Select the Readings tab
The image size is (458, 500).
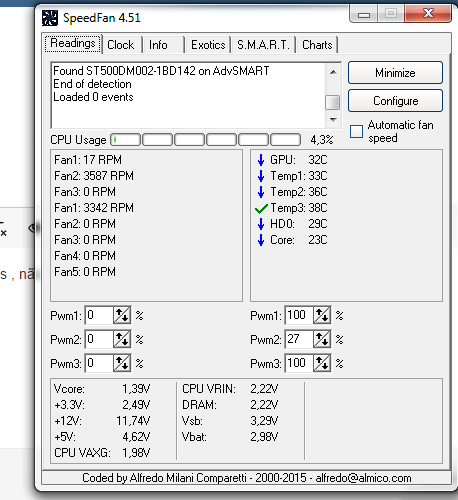click(x=73, y=43)
